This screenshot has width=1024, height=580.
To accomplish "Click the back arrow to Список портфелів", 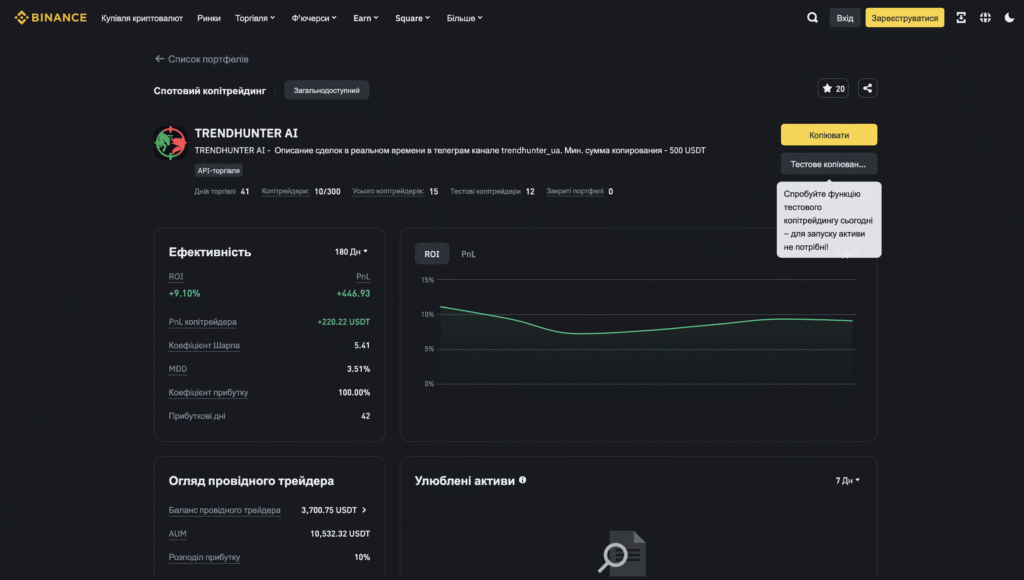I will tap(159, 59).
